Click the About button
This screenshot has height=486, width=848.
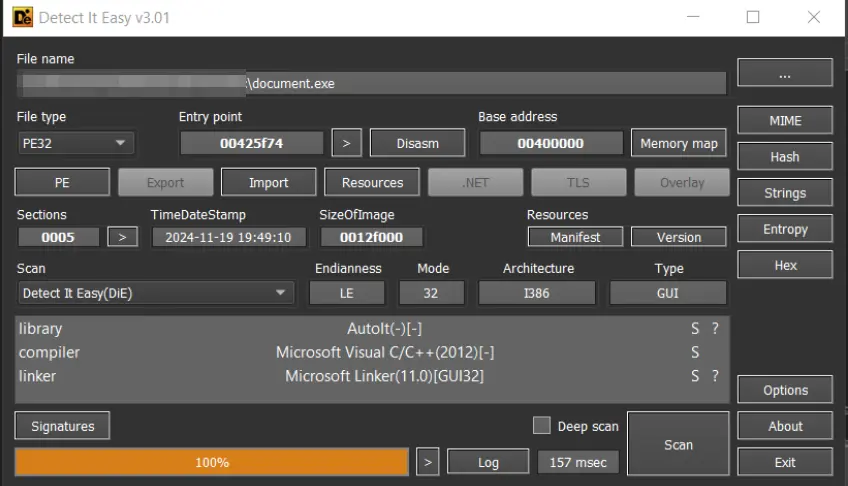coord(785,426)
